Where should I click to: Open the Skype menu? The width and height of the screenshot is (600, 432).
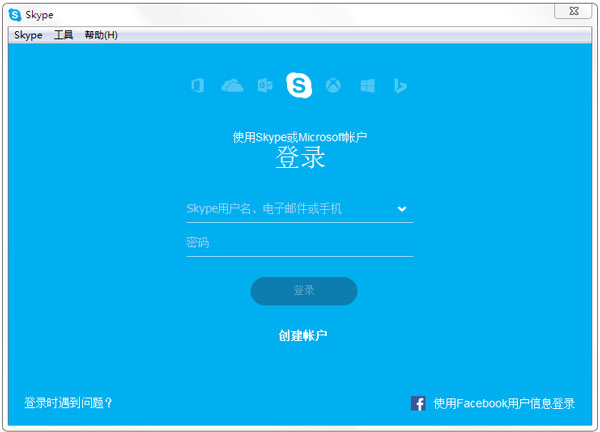(x=28, y=35)
